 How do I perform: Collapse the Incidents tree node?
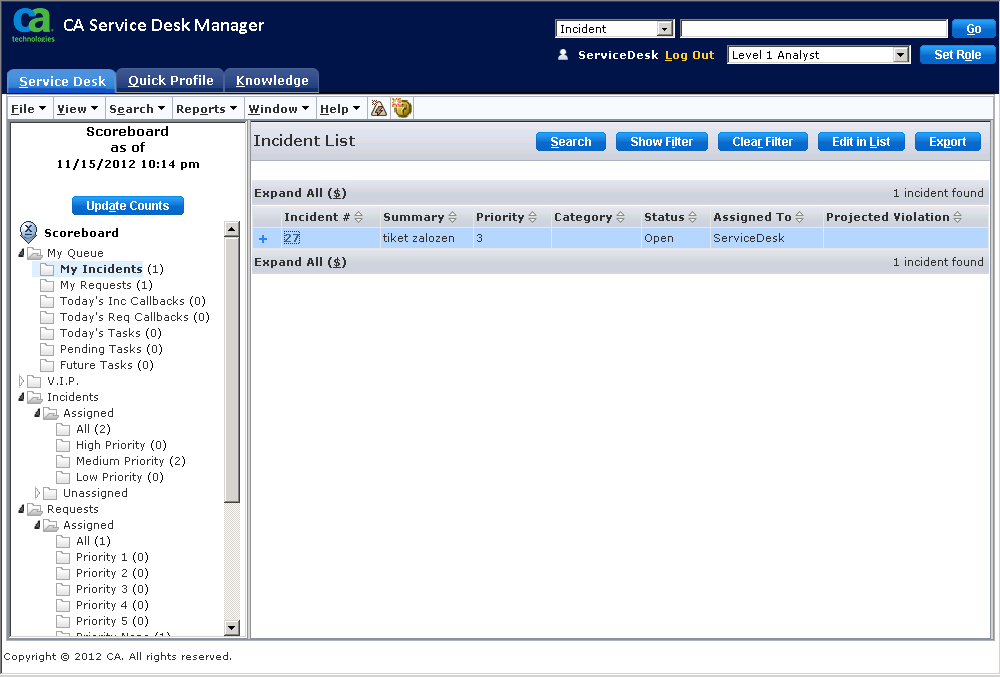(x=21, y=397)
